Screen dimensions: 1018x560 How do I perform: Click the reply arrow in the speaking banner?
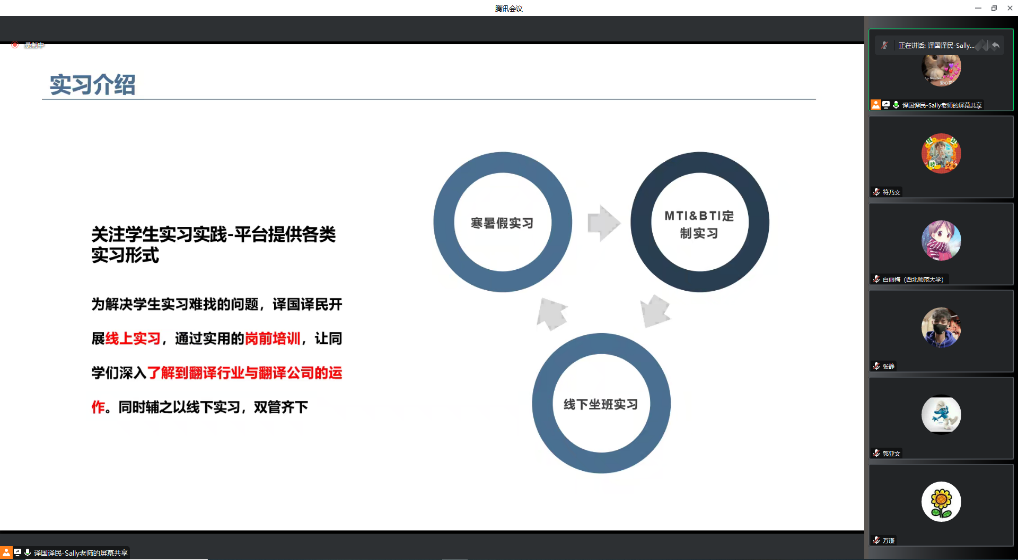[x=995, y=45]
